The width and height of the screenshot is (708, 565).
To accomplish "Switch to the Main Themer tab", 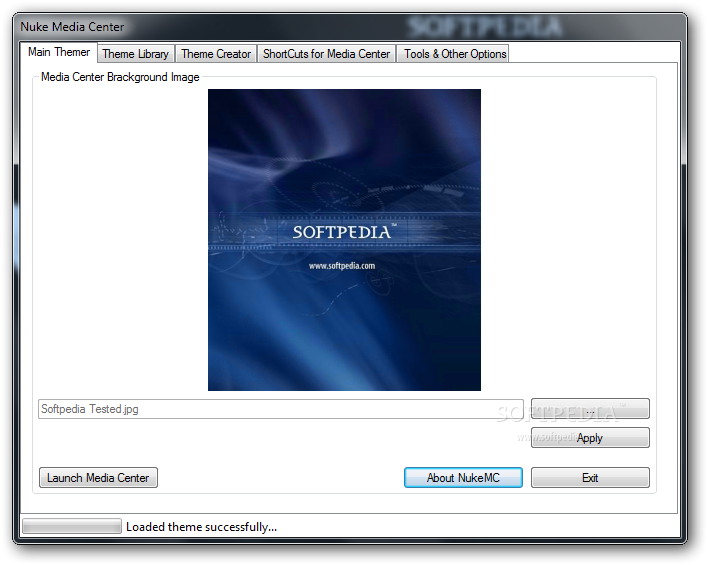I will [59, 52].
